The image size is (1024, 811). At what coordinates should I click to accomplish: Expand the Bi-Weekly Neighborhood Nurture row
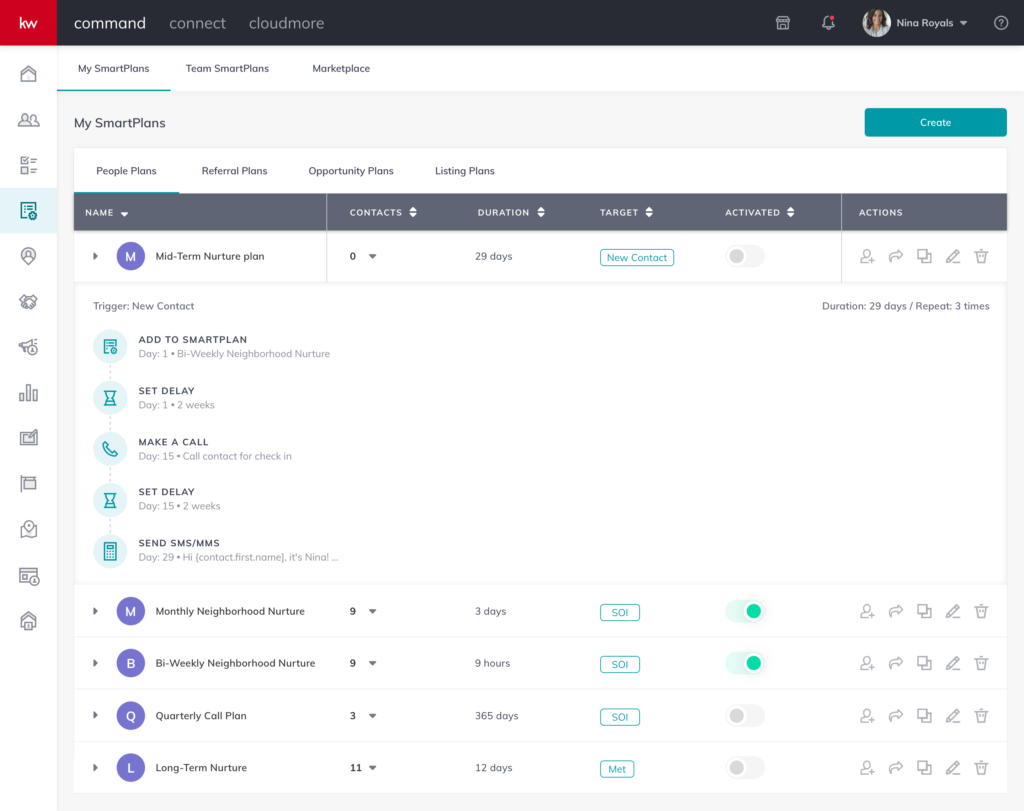pos(95,663)
